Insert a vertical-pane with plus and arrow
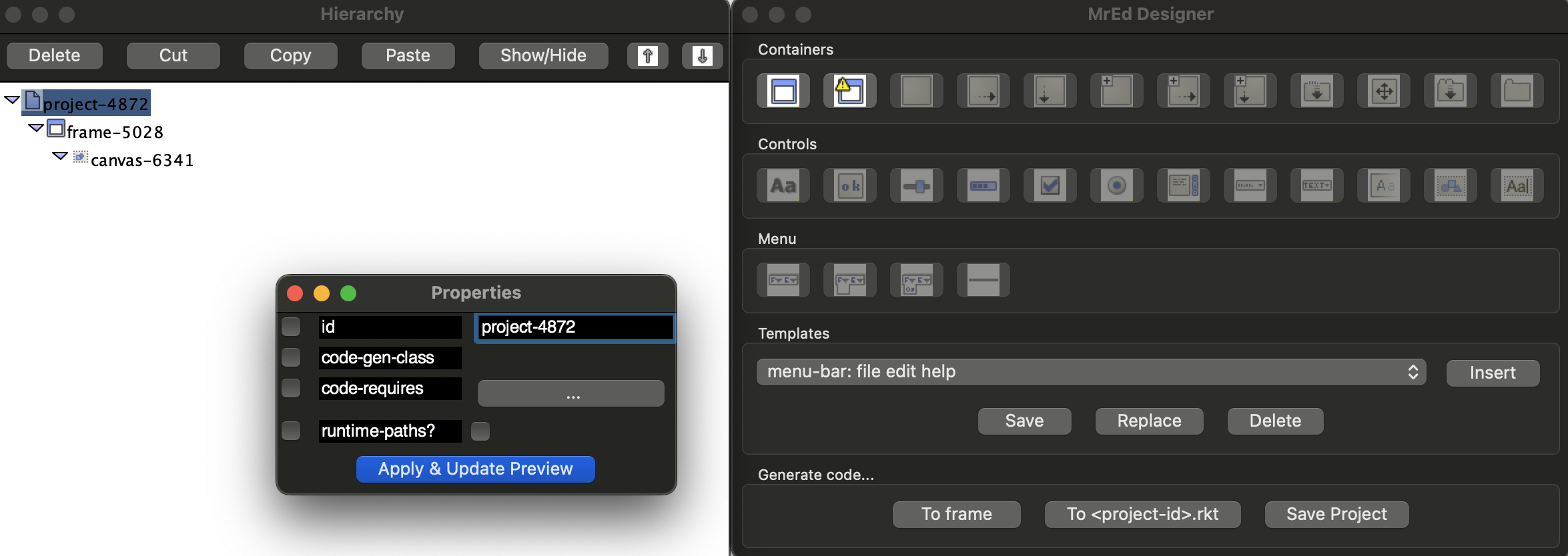 [1250, 91]
